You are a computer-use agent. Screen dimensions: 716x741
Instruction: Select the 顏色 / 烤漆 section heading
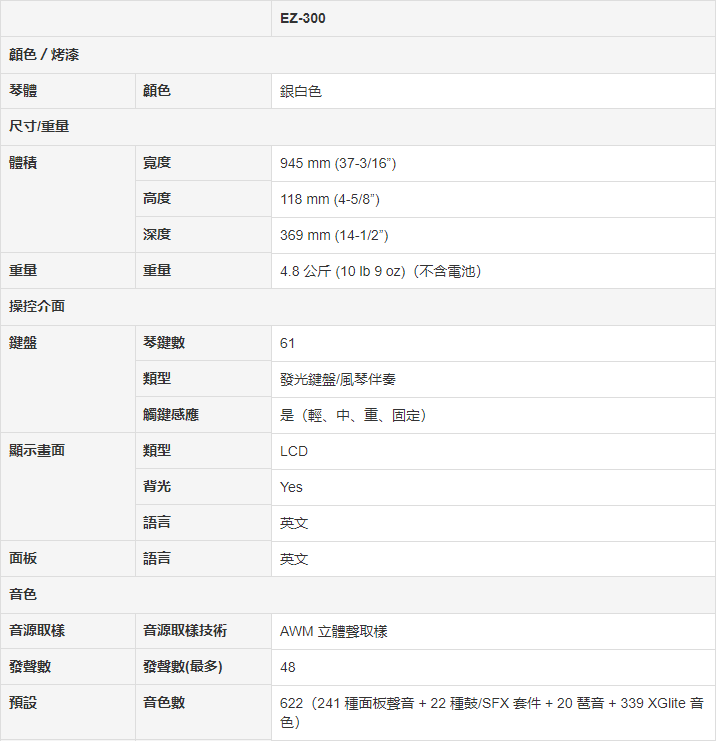44,55
